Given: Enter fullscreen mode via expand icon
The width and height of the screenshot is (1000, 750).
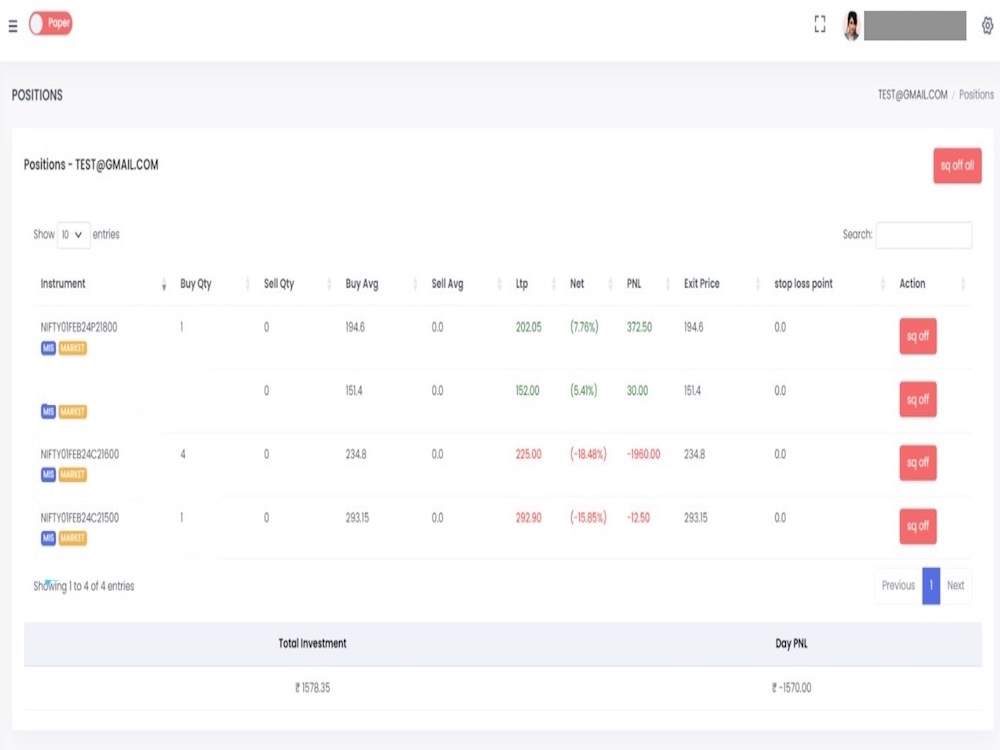Looking at the screenshot, I should click(x=820, y=24).
